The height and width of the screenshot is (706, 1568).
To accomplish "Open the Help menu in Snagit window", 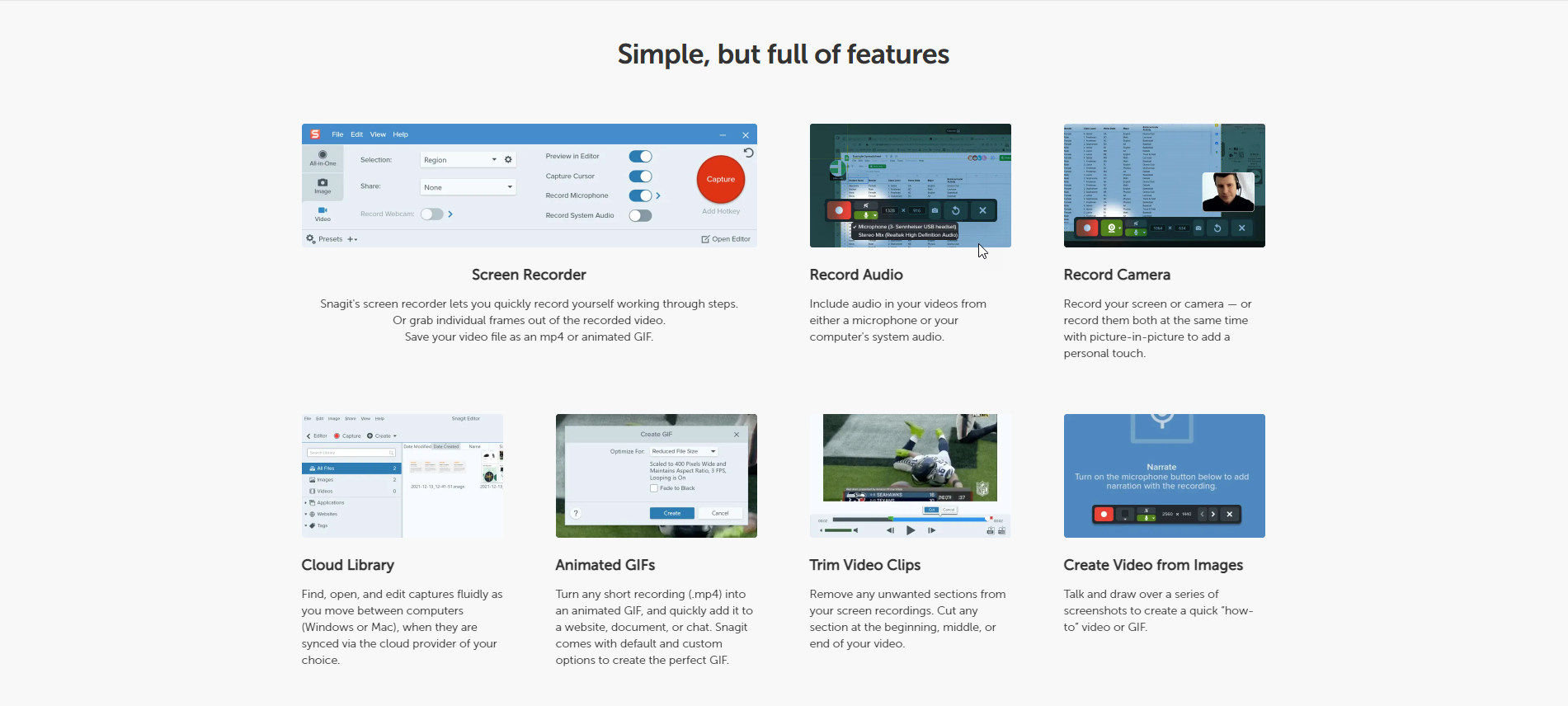I will pyautogui.click(x=400, y=134).
